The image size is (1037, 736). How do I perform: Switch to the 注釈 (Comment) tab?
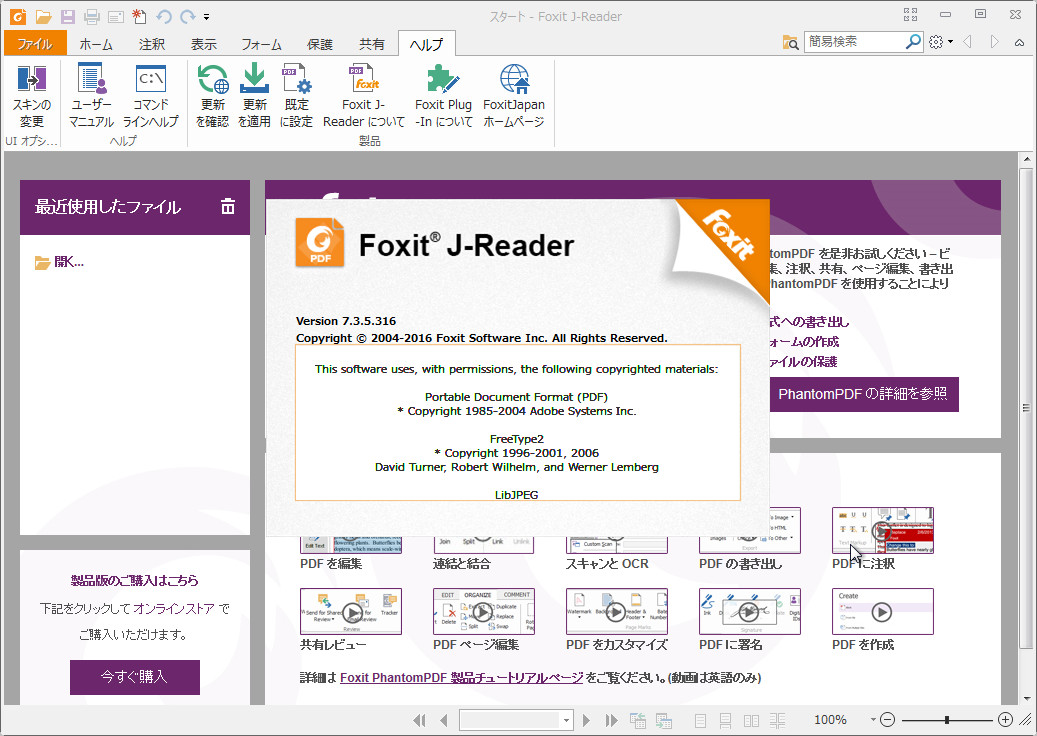[151, 44]
